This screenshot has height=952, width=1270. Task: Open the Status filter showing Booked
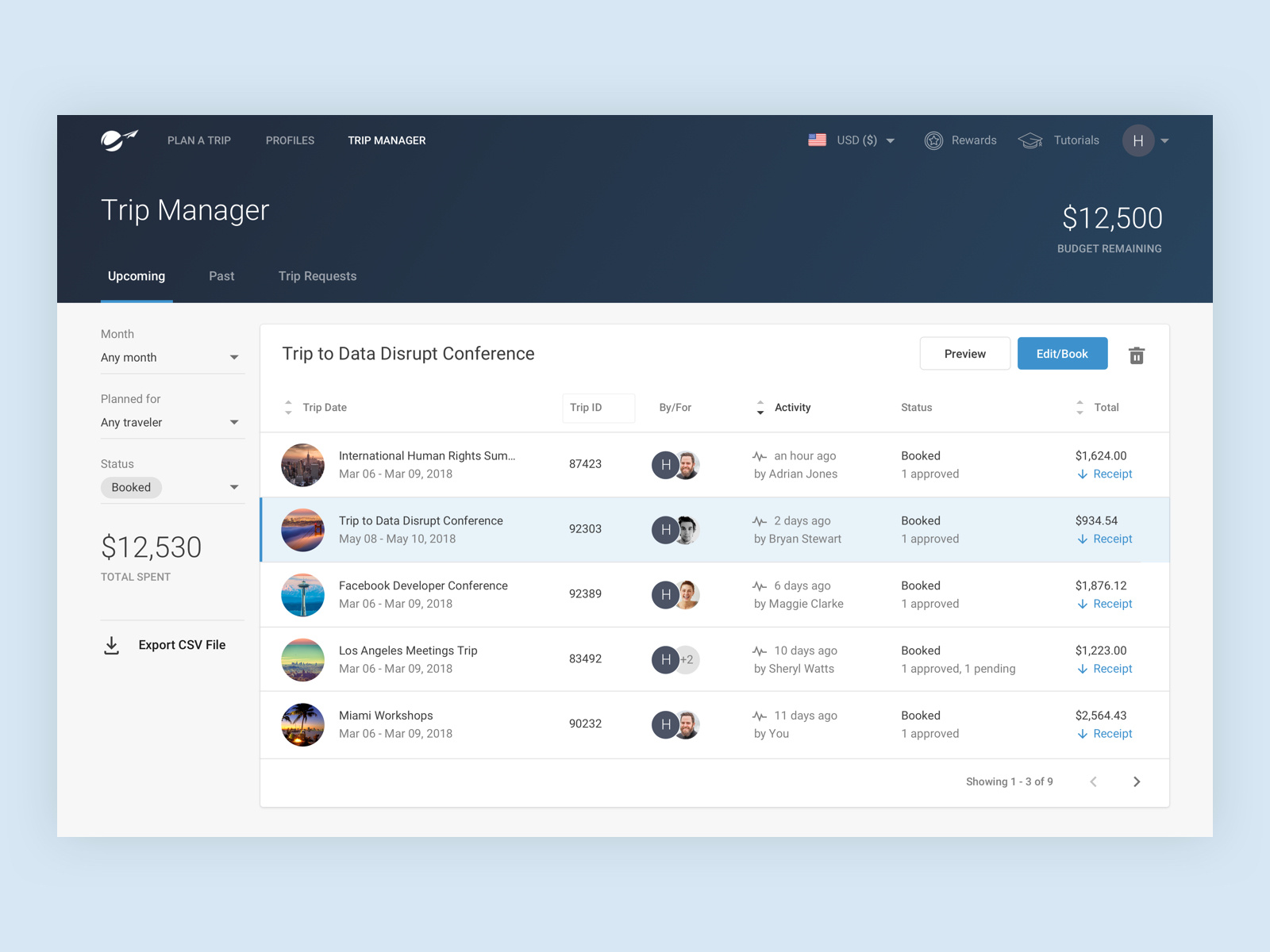233,487
